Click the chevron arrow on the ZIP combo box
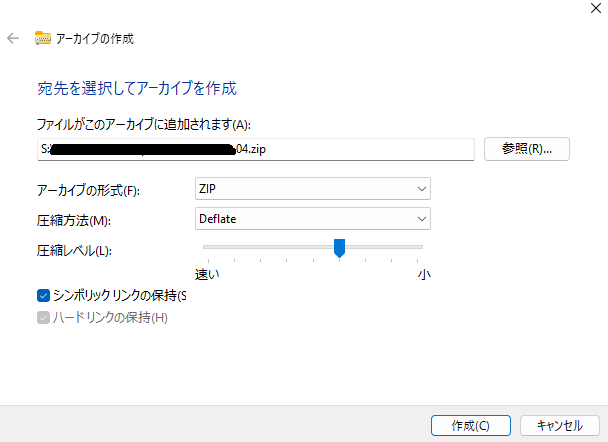 (x=420, y=189)
